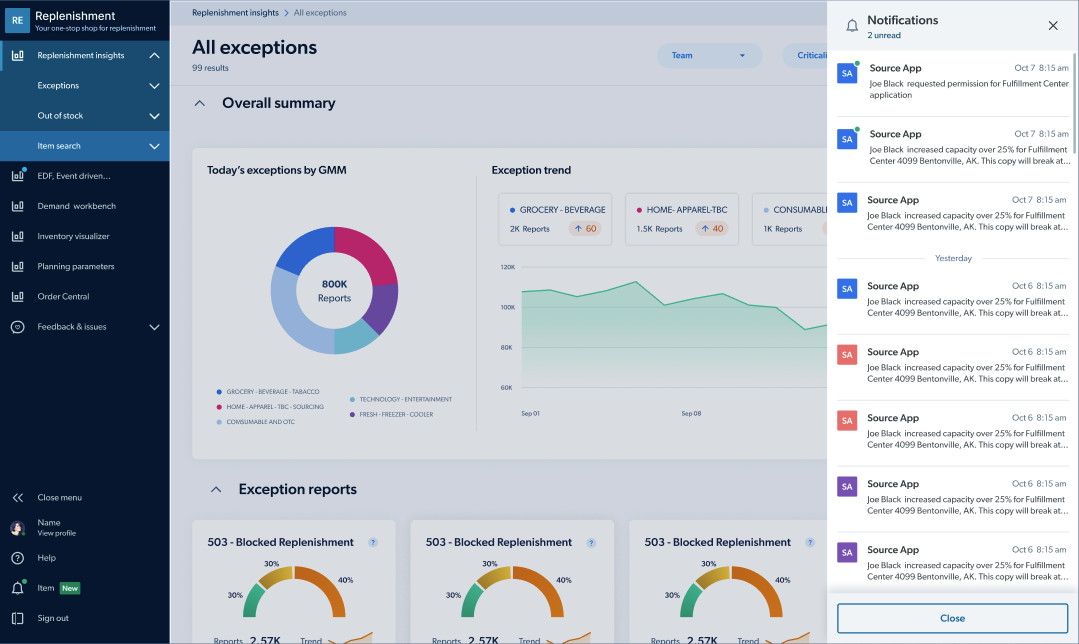Viewport: 1079px width, 644px height.
Task: Click the HOME- APPAREL-TBC trend card
Action: pyautogui.click(x=681, y=219)
